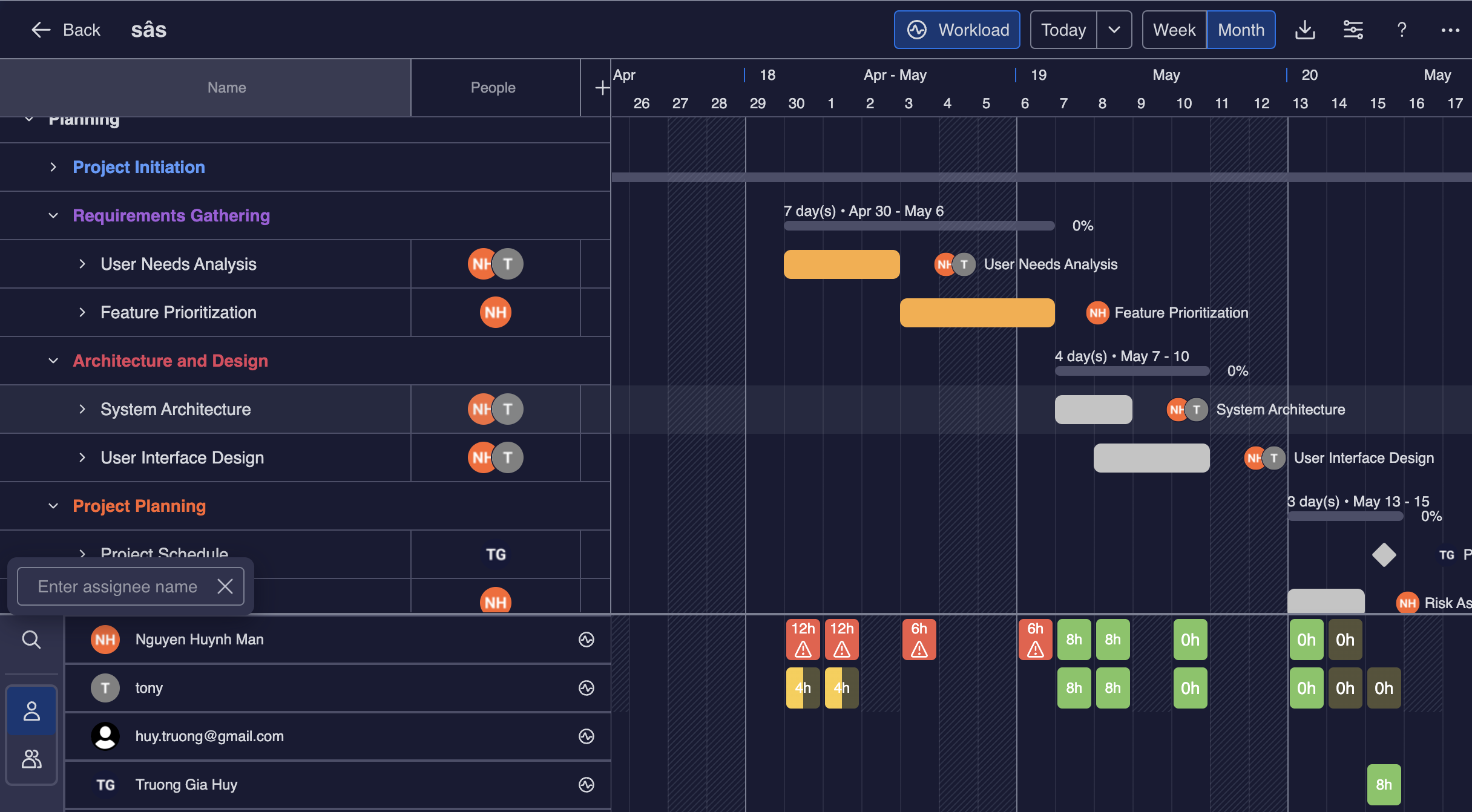Click Nguyen Huynh Man assignee icon
This screenshot has height=812, width=1472.
pyautogui.click(x=105, y=638)
